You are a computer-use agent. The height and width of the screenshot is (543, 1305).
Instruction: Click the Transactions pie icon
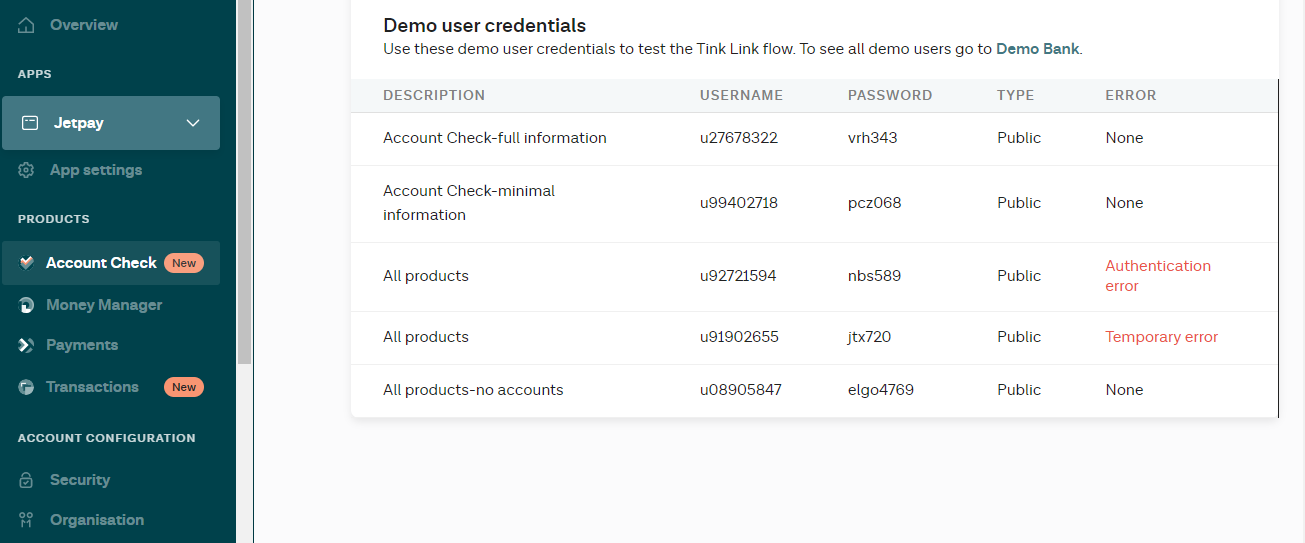(x=27, y=387)
